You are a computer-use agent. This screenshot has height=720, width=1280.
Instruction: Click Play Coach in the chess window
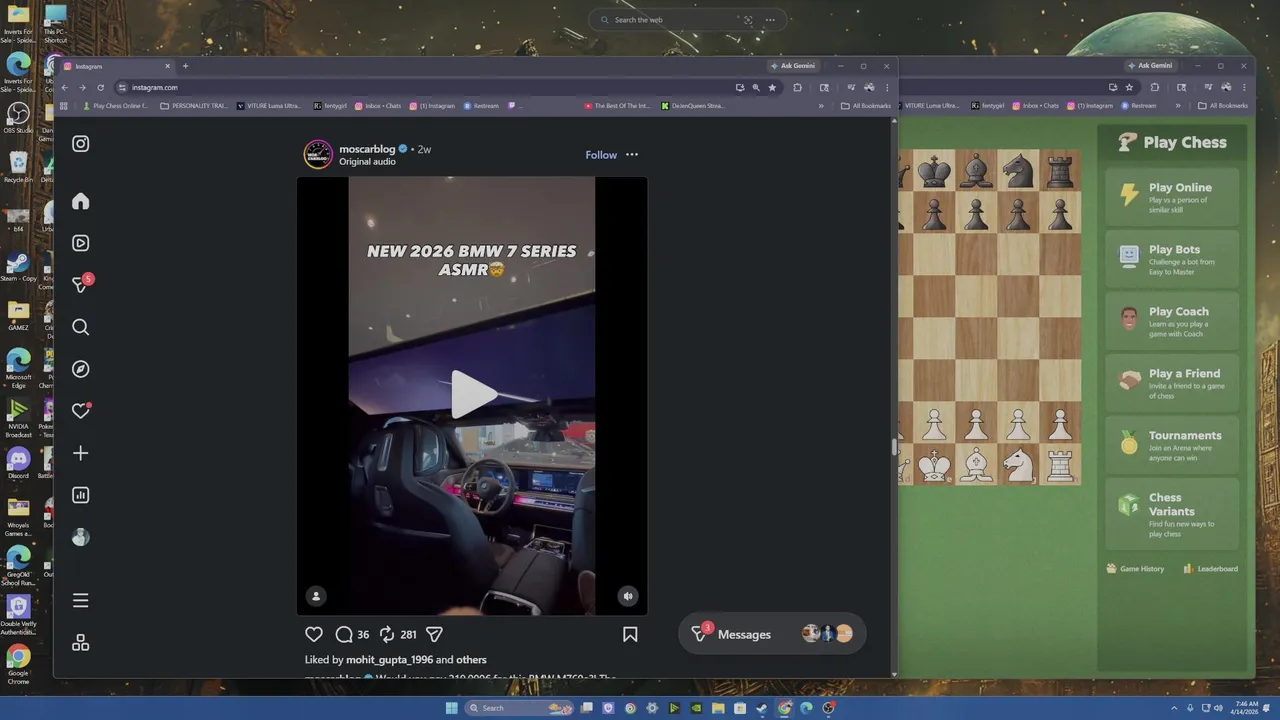1172,320
